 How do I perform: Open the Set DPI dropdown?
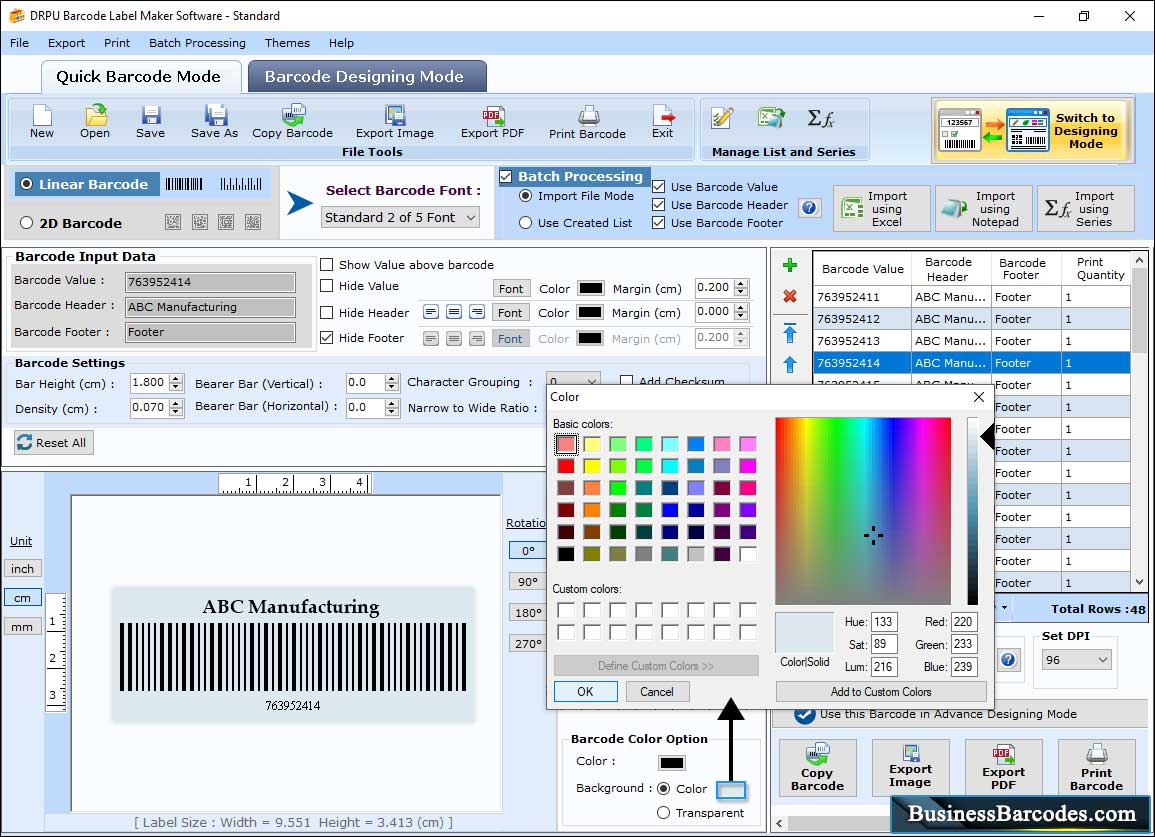click(x=1077, y=660)
